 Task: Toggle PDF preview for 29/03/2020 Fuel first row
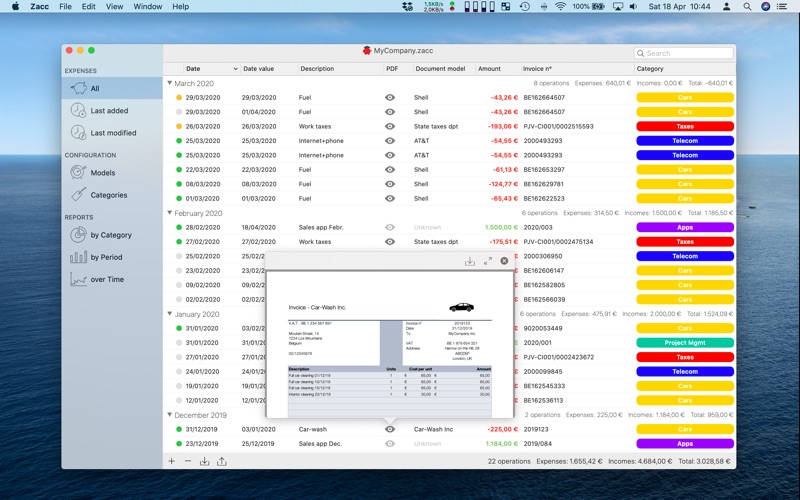390,97
